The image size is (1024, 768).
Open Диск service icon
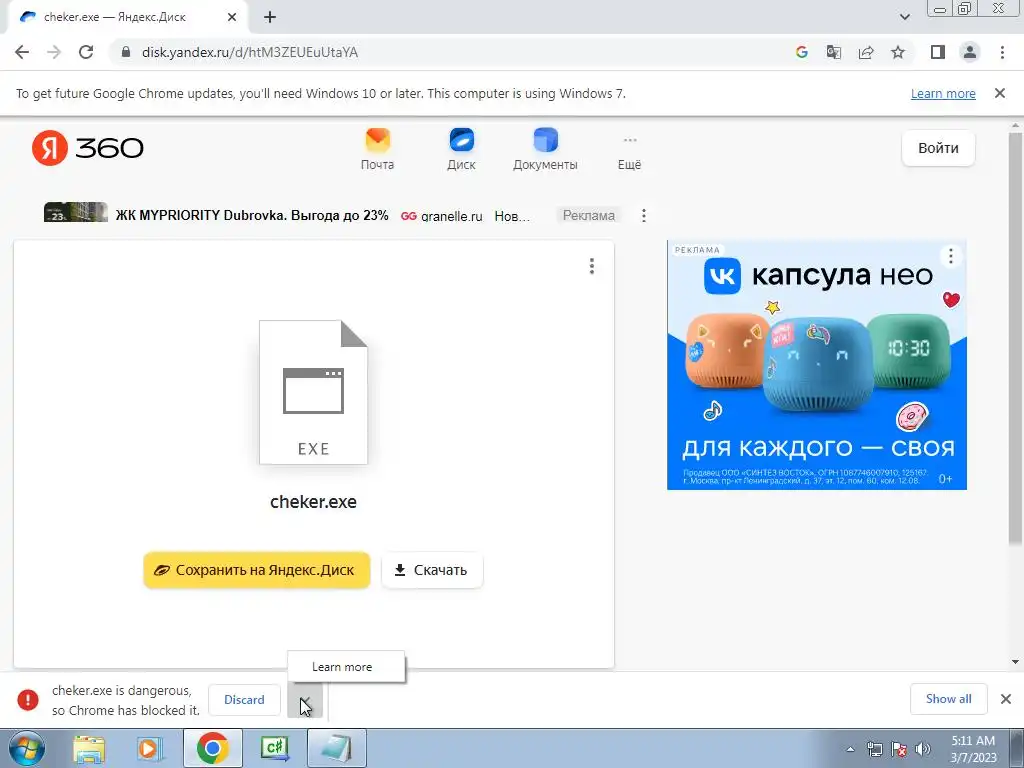pos(461,150)
